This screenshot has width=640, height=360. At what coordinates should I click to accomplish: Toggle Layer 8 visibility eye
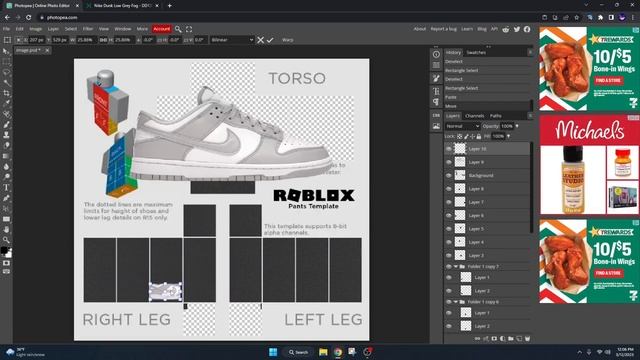point(449,189)
